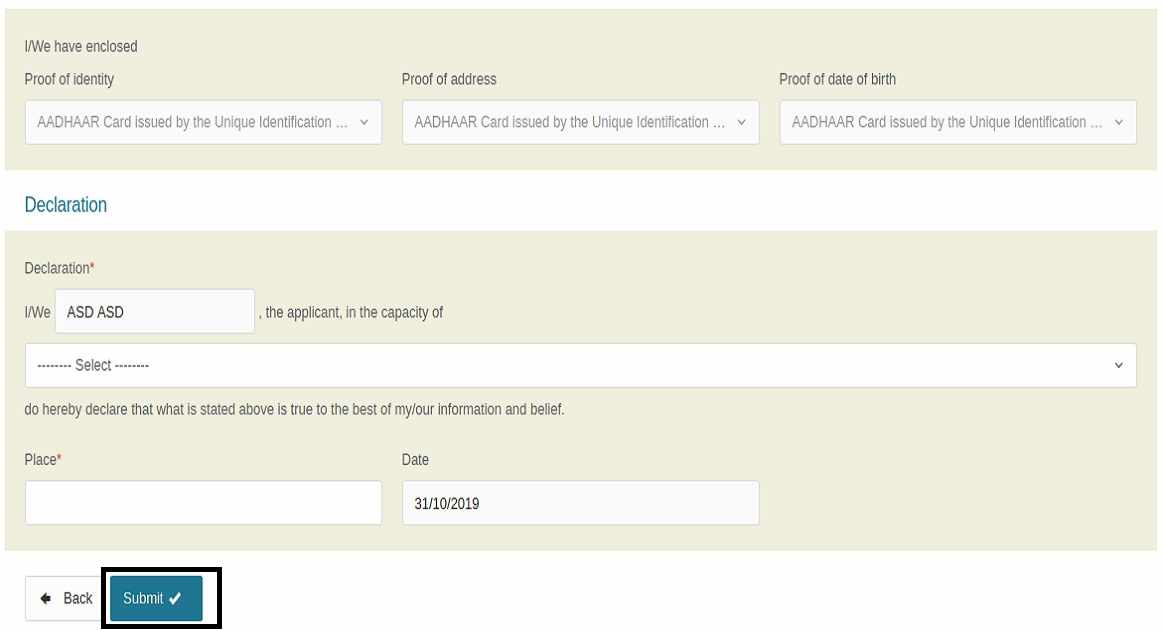The image size is (1164, 630).
Task: Click the checkmark icon on Submit button
Action: [x=174, y=598]
